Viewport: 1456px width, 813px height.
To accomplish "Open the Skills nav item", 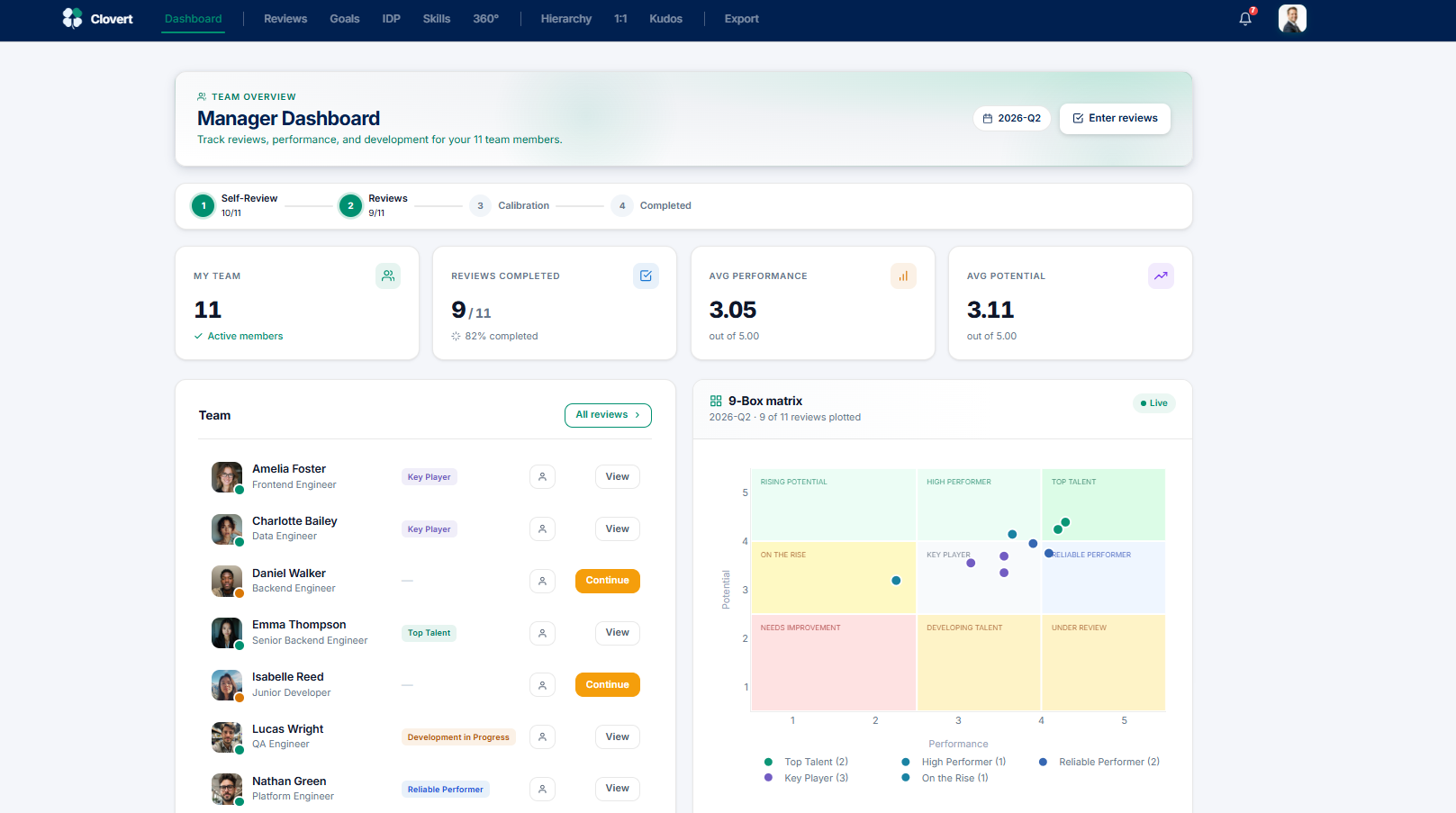I will coord(437,19).
